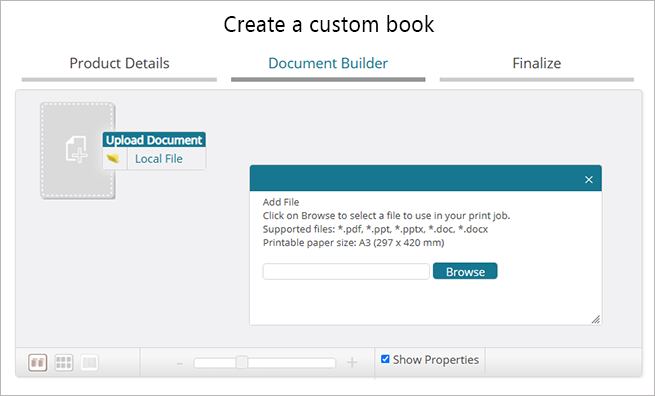Image resolution: width=655 pixels, height=396 pixels.
Task: Click the Upload Document header
Action: click(x=154, y=140)
